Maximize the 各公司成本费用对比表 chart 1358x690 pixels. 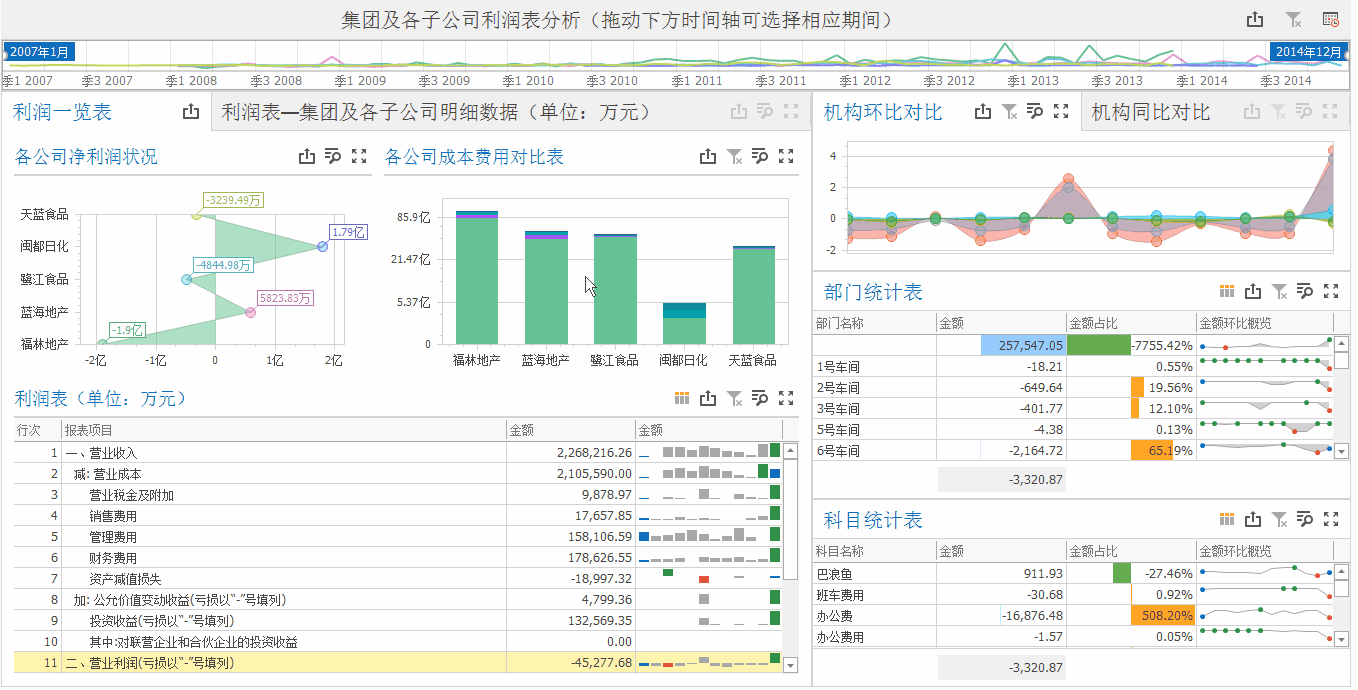coord(786,156)
